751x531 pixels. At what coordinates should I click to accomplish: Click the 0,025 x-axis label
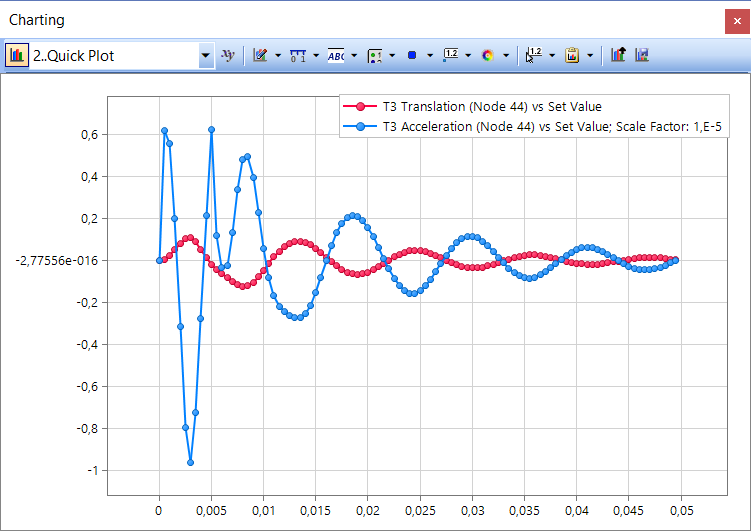[420, 511]
